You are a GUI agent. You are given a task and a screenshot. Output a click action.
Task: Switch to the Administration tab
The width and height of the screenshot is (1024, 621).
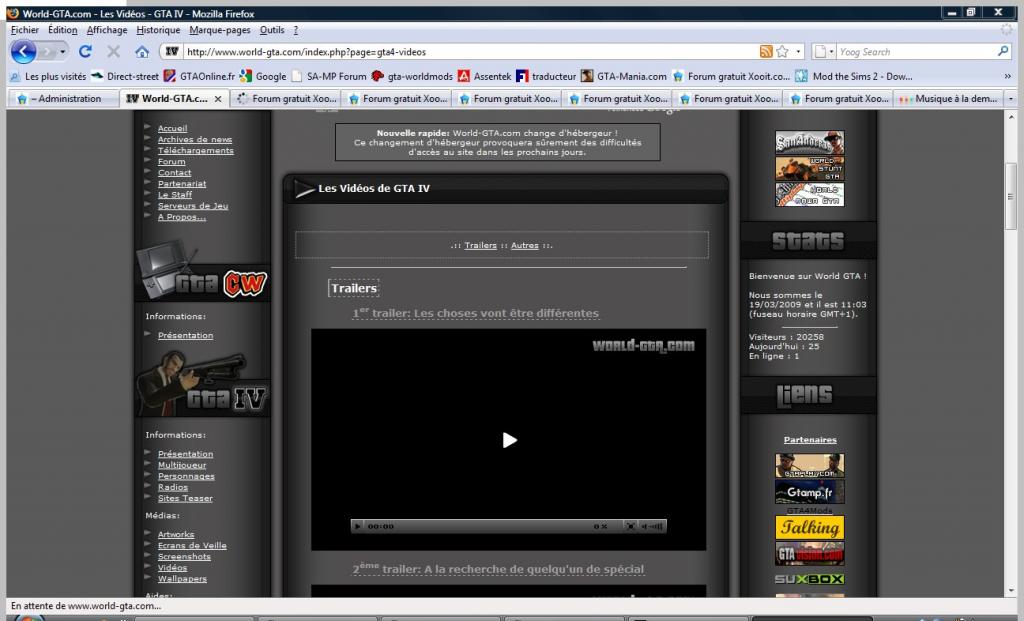tap(62, 99)
